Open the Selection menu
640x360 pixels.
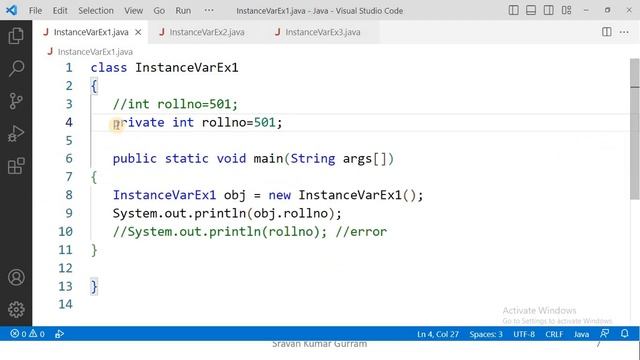(96, 11)
